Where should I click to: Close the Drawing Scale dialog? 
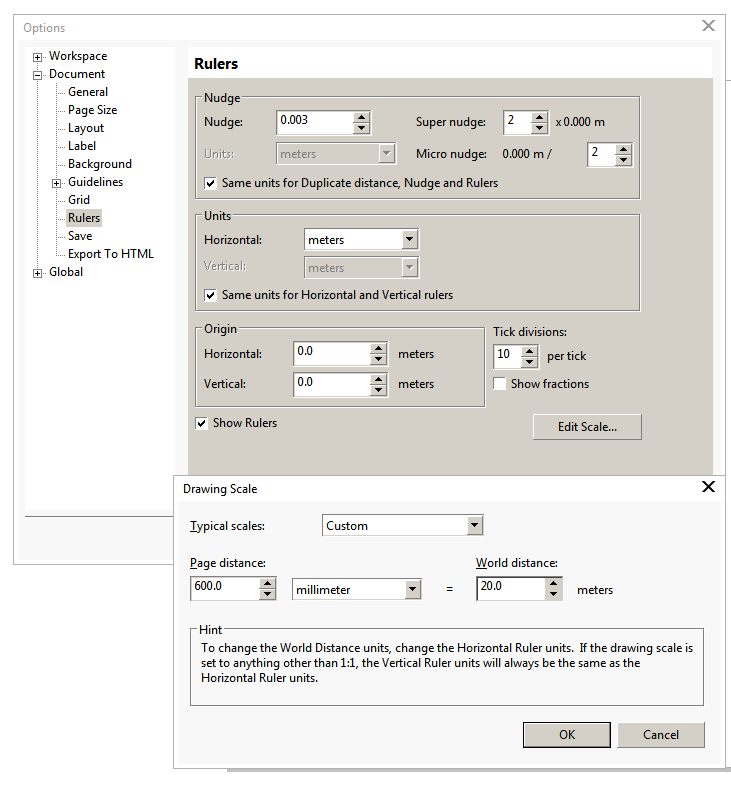pos(708,486)
